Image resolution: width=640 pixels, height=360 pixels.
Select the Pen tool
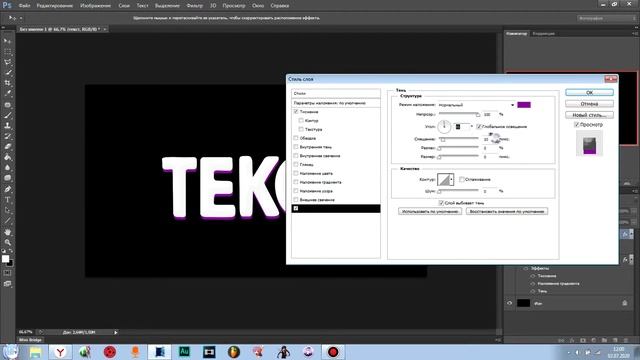pyautogui.click(x=7, y=189)
